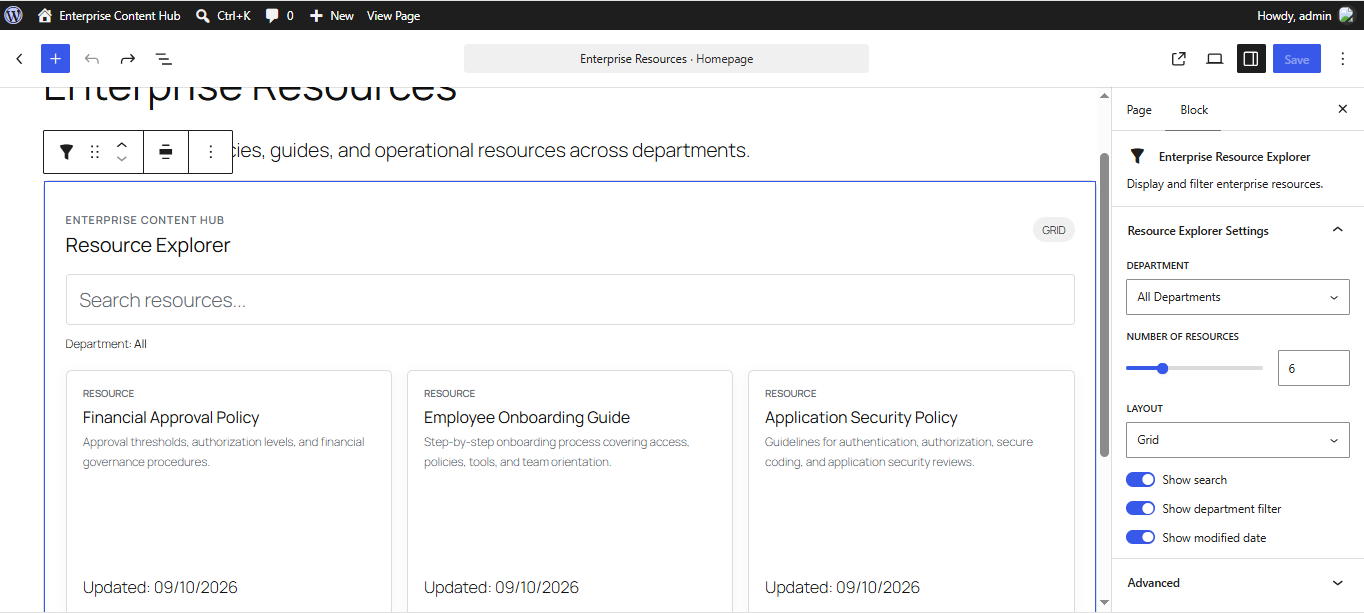Click Financial Approval Policy card title

[171, 418]
